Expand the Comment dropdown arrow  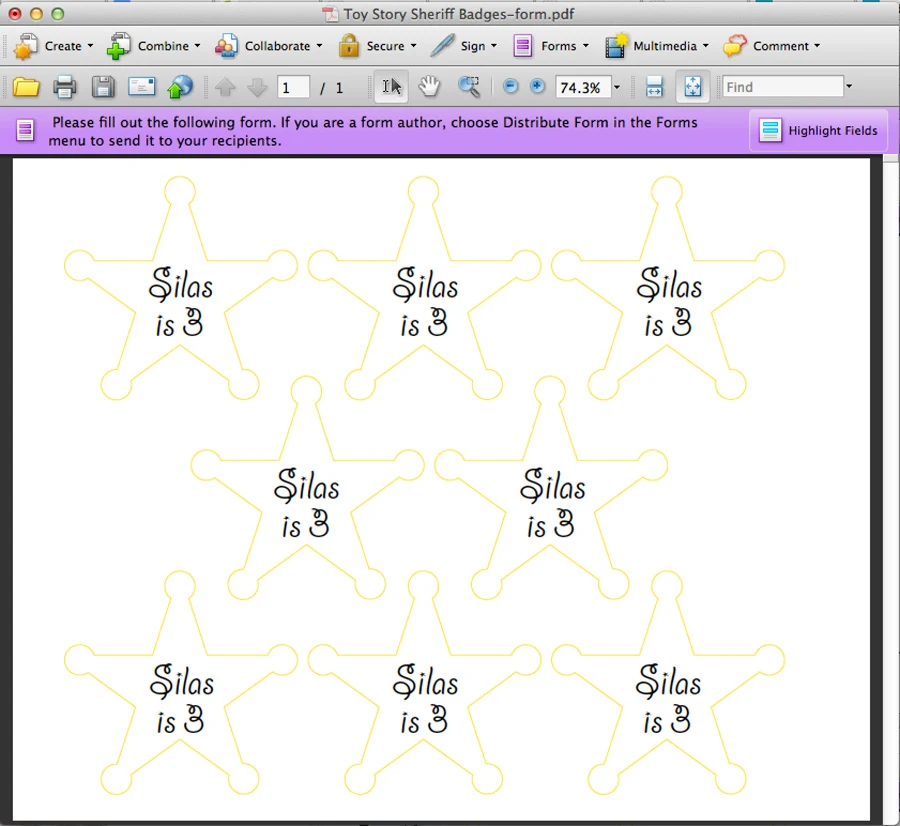817,46
